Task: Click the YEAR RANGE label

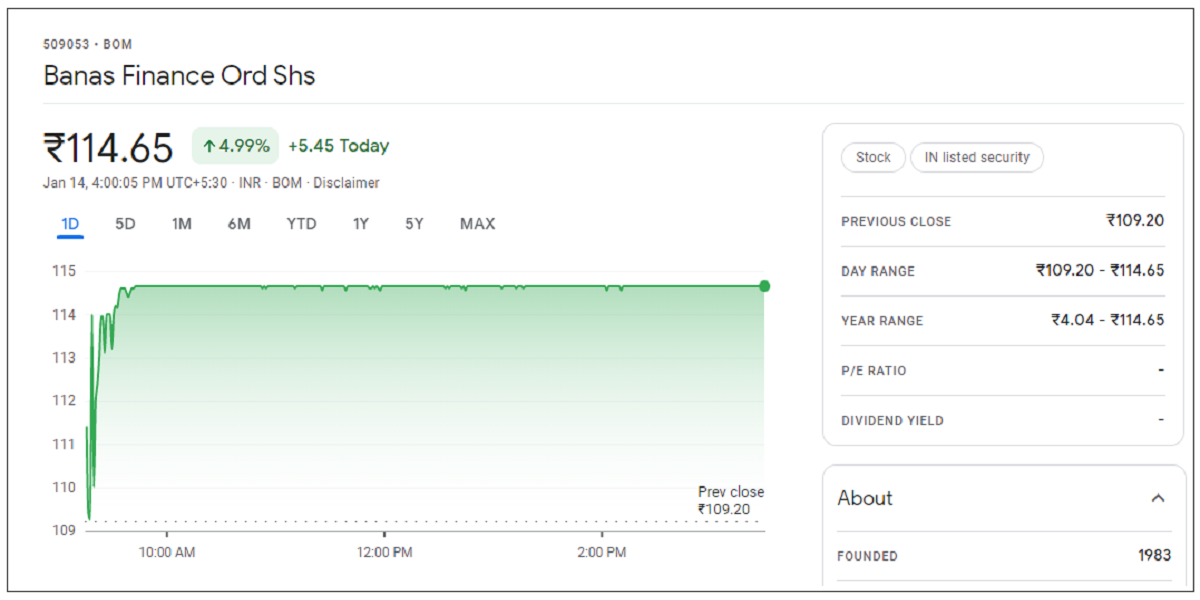Action: click(x=882, y=321)
